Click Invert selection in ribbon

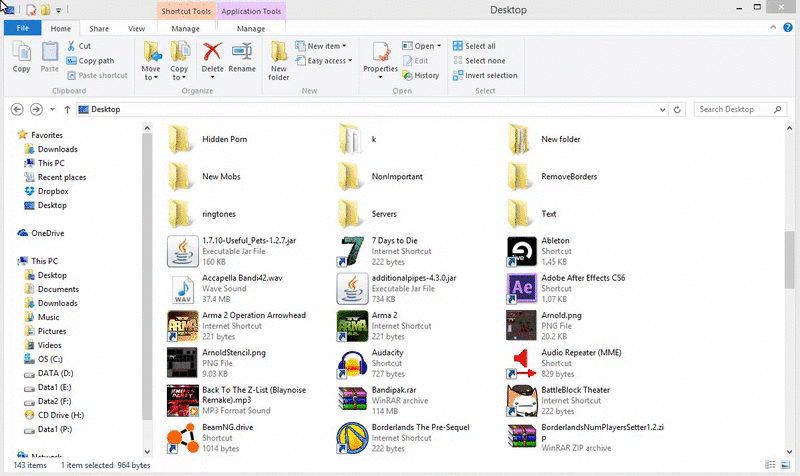[x=485, y=76]
